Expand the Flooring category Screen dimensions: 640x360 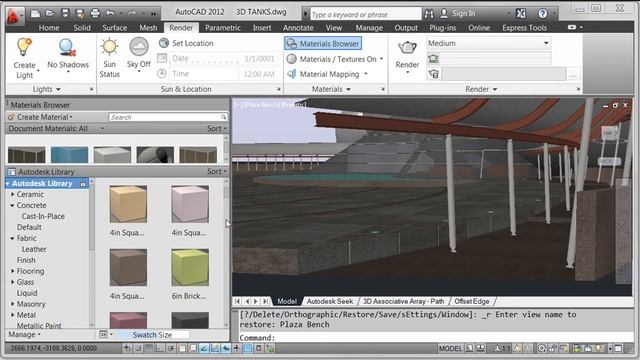[x=13, y=271]
